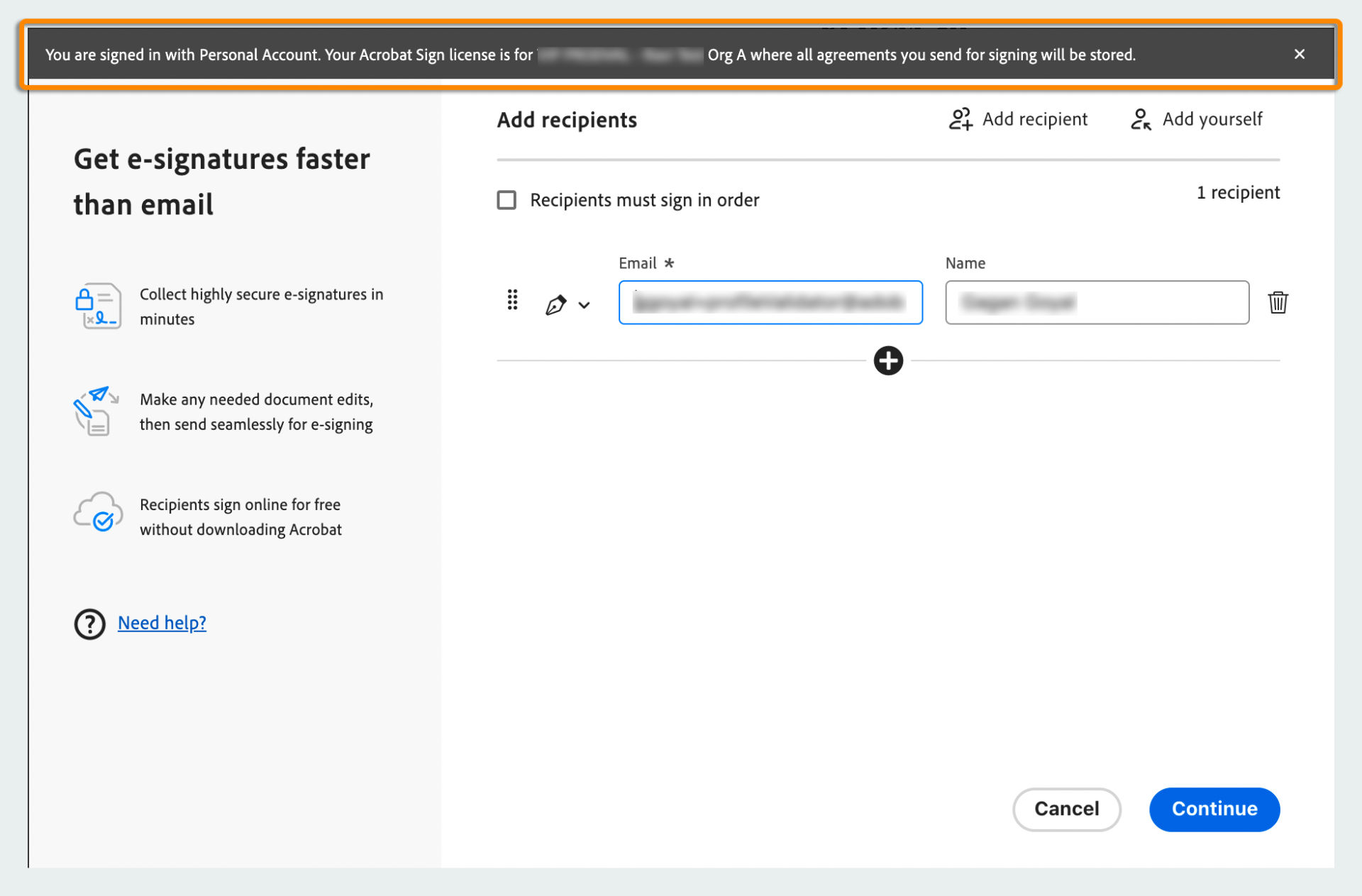Click the cloud checkmark sign-online icon
Image resolution: width=1362 pixels, height=896 pixels.
[97, 515]
